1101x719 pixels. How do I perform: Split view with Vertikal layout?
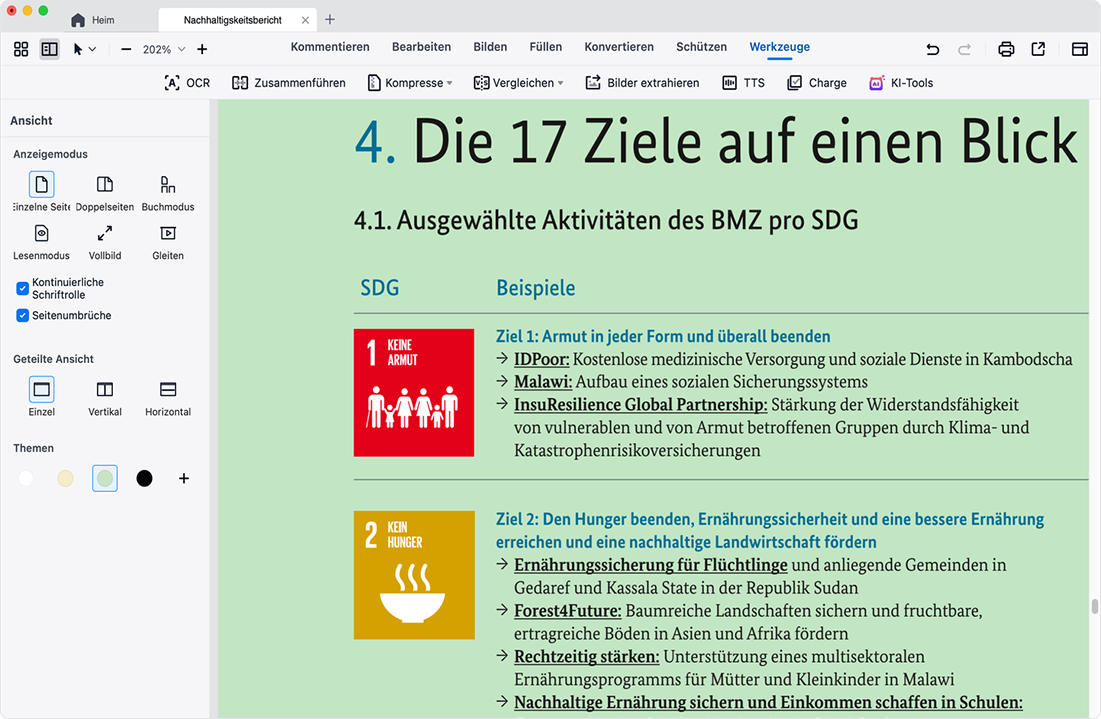click(105, 390)
